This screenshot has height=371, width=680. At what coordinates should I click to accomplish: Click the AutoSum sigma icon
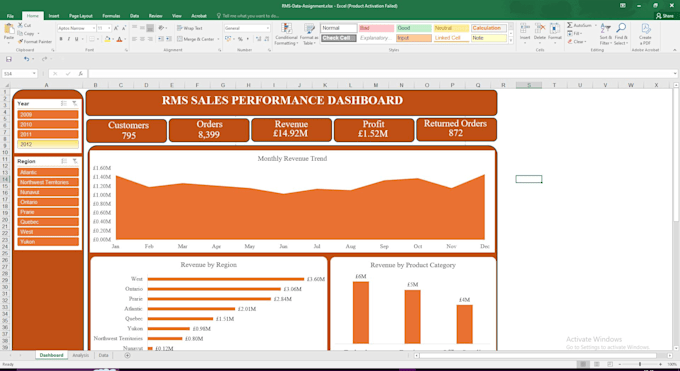point(570,25)
